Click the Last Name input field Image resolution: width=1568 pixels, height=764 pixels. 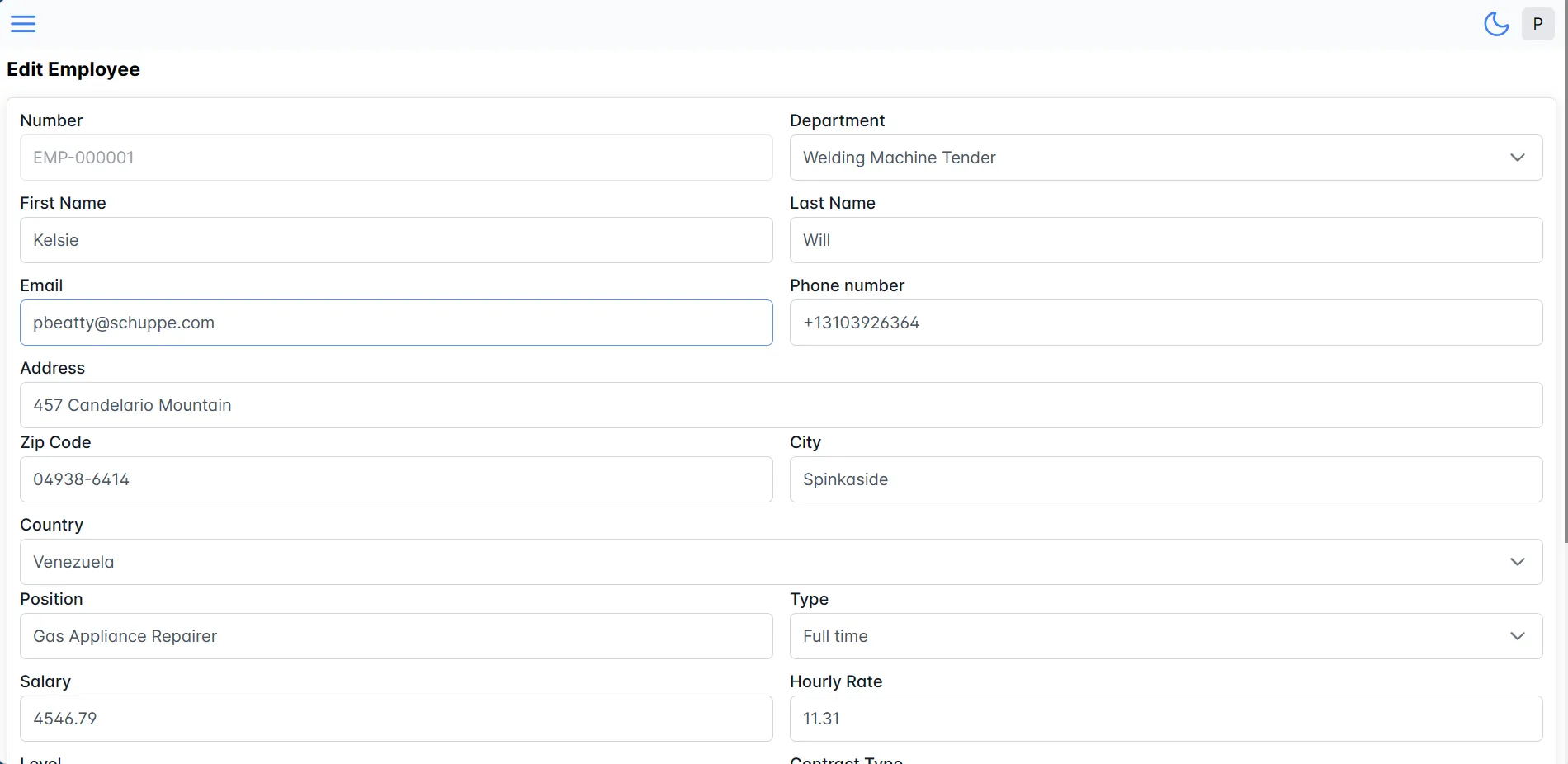1165,240
